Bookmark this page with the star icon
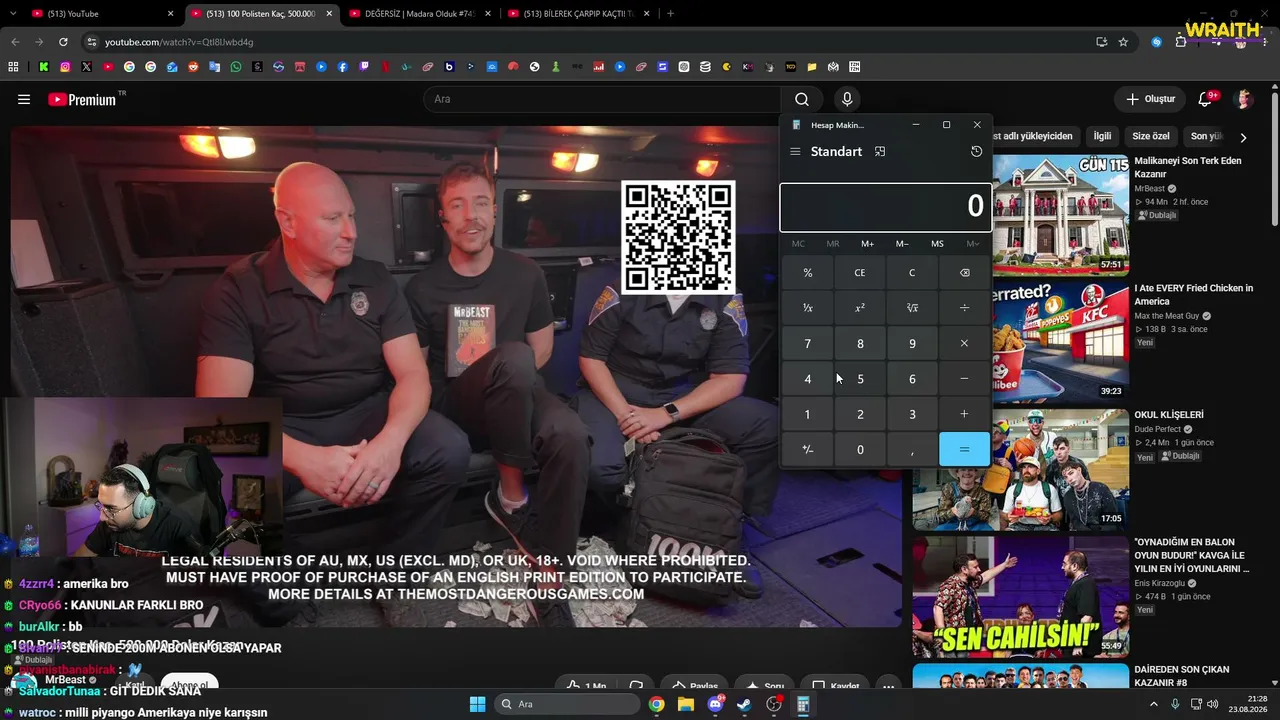Screen dimensions: 1280x720 click(1123, 42)
